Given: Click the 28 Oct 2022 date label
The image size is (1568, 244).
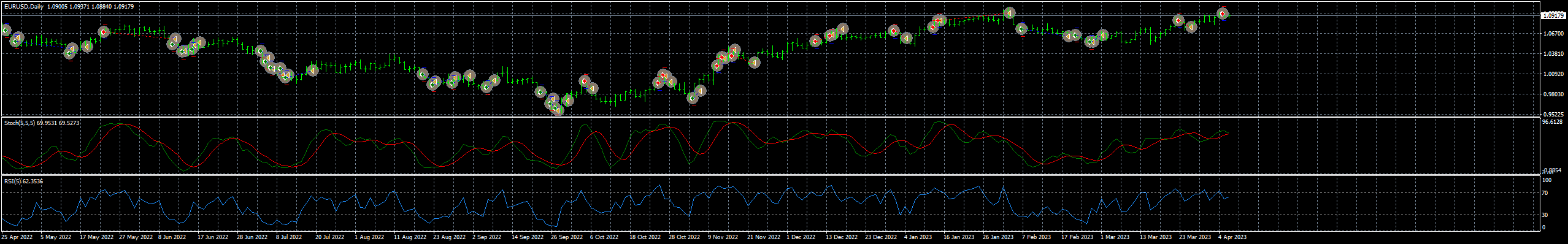Looking at the screenshot, I should click(x=685, y=237).
